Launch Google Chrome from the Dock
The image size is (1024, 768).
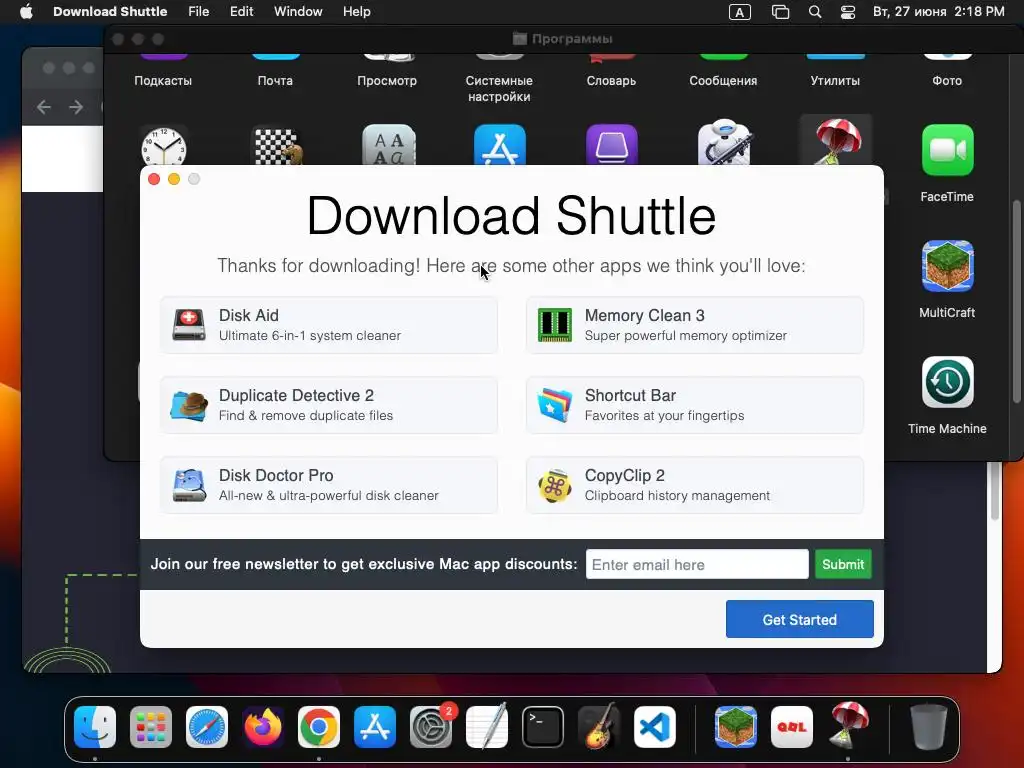pos(319,726)
